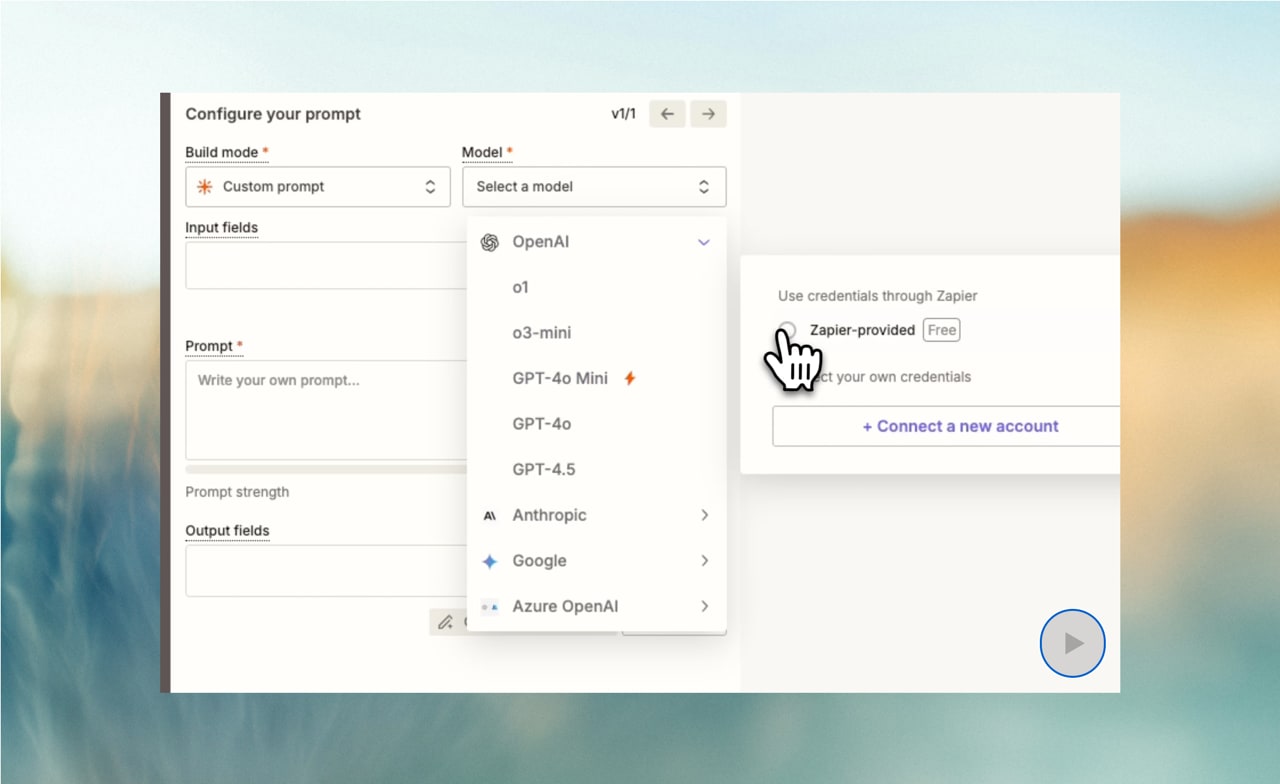Click Connect a new account
Screen dimensions: 1280x784
click(960, 426)
